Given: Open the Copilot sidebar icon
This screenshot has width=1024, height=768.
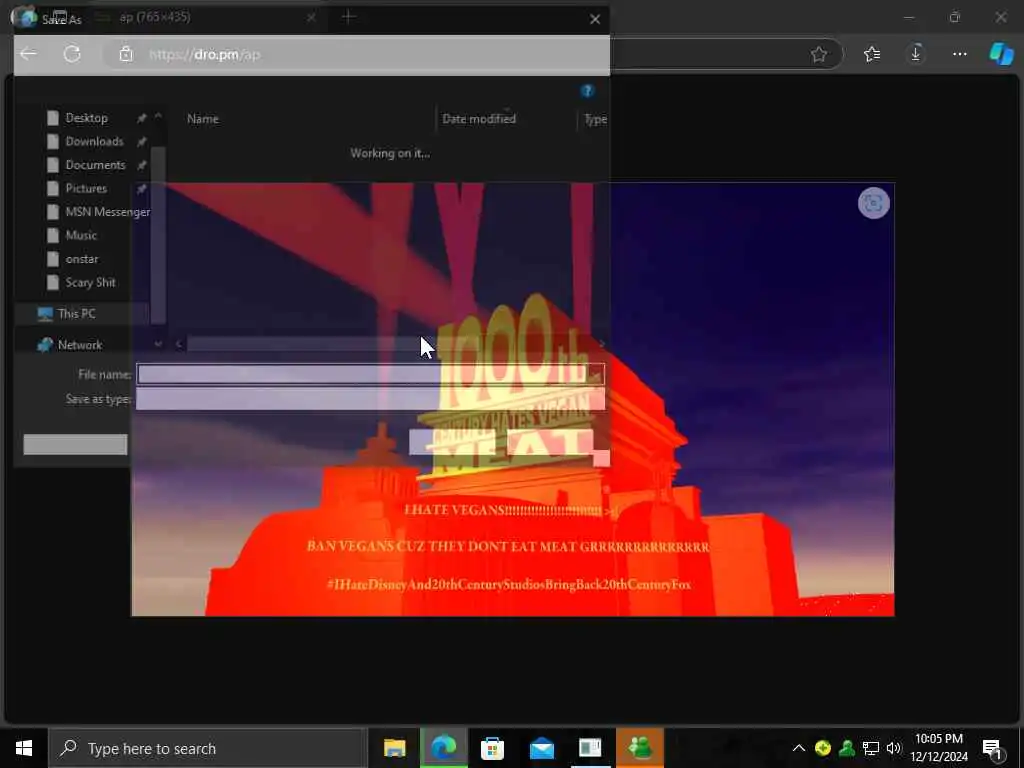Looking at the screenshot, I should click(x=1001, y=54).
